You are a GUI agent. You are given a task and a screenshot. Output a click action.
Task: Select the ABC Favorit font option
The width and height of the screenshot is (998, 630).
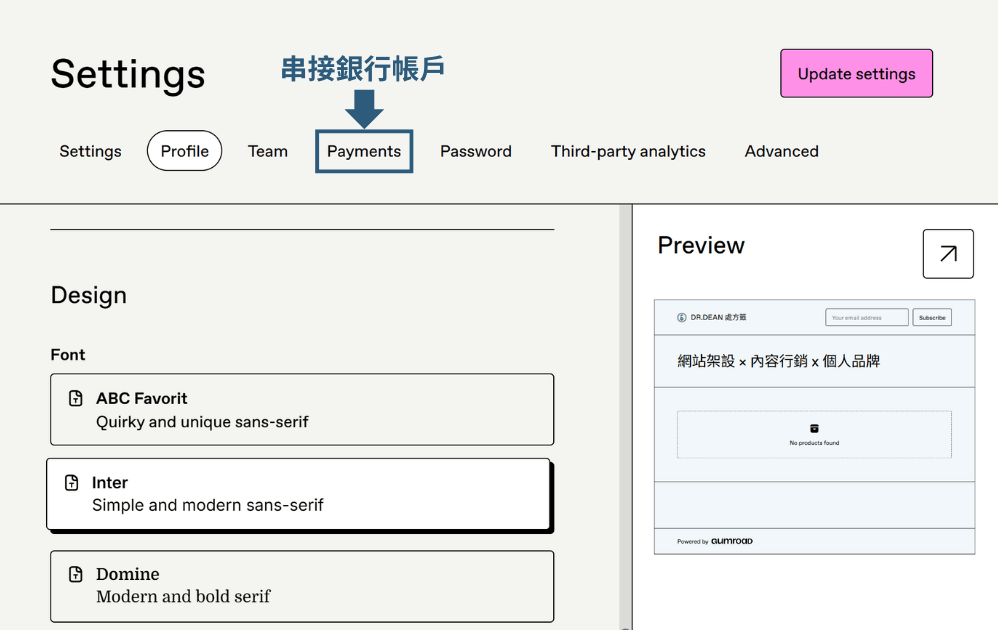coord(300,409)
